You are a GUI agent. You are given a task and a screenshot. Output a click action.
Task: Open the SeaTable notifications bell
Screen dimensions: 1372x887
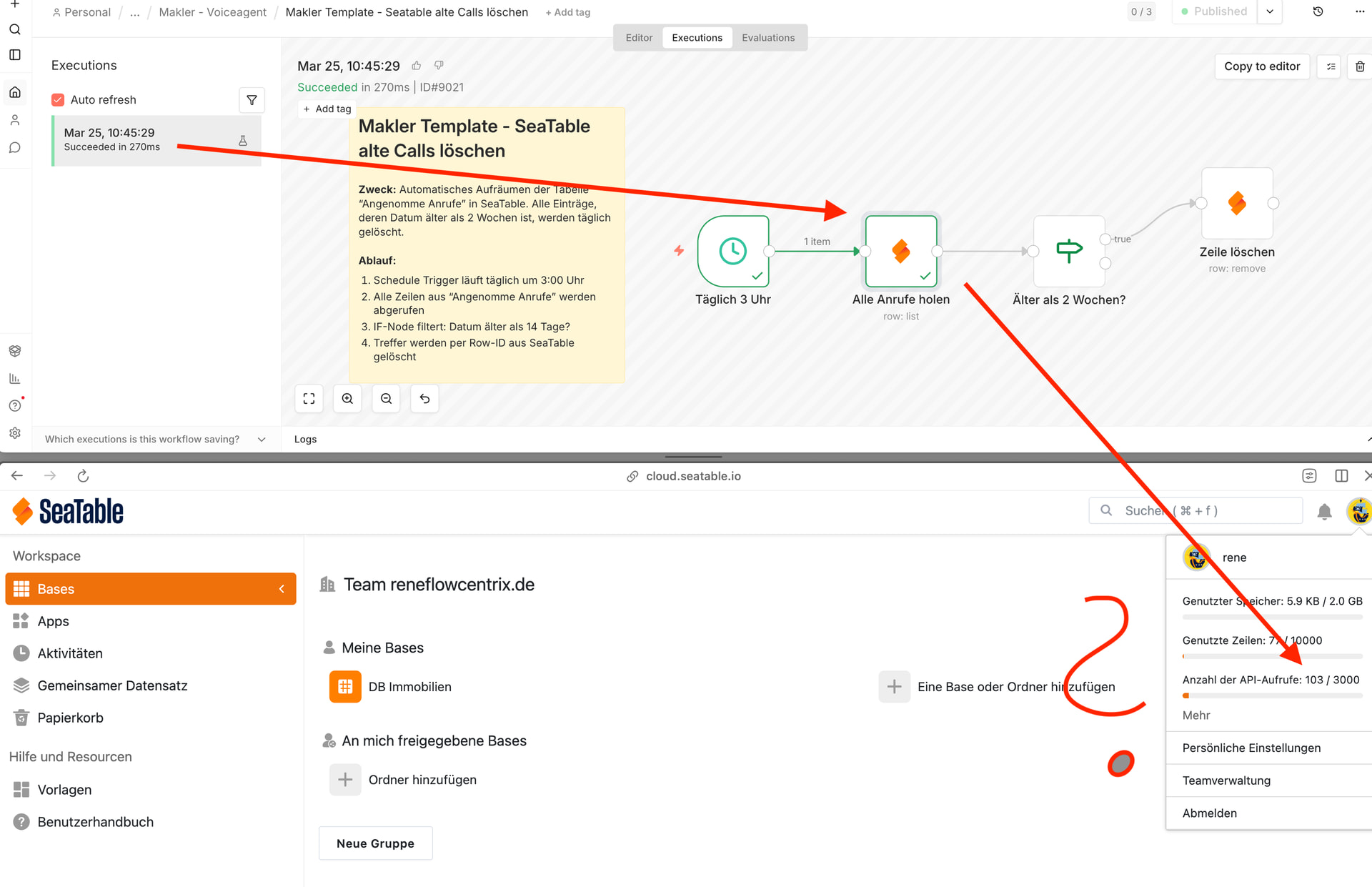point(1324,511)
